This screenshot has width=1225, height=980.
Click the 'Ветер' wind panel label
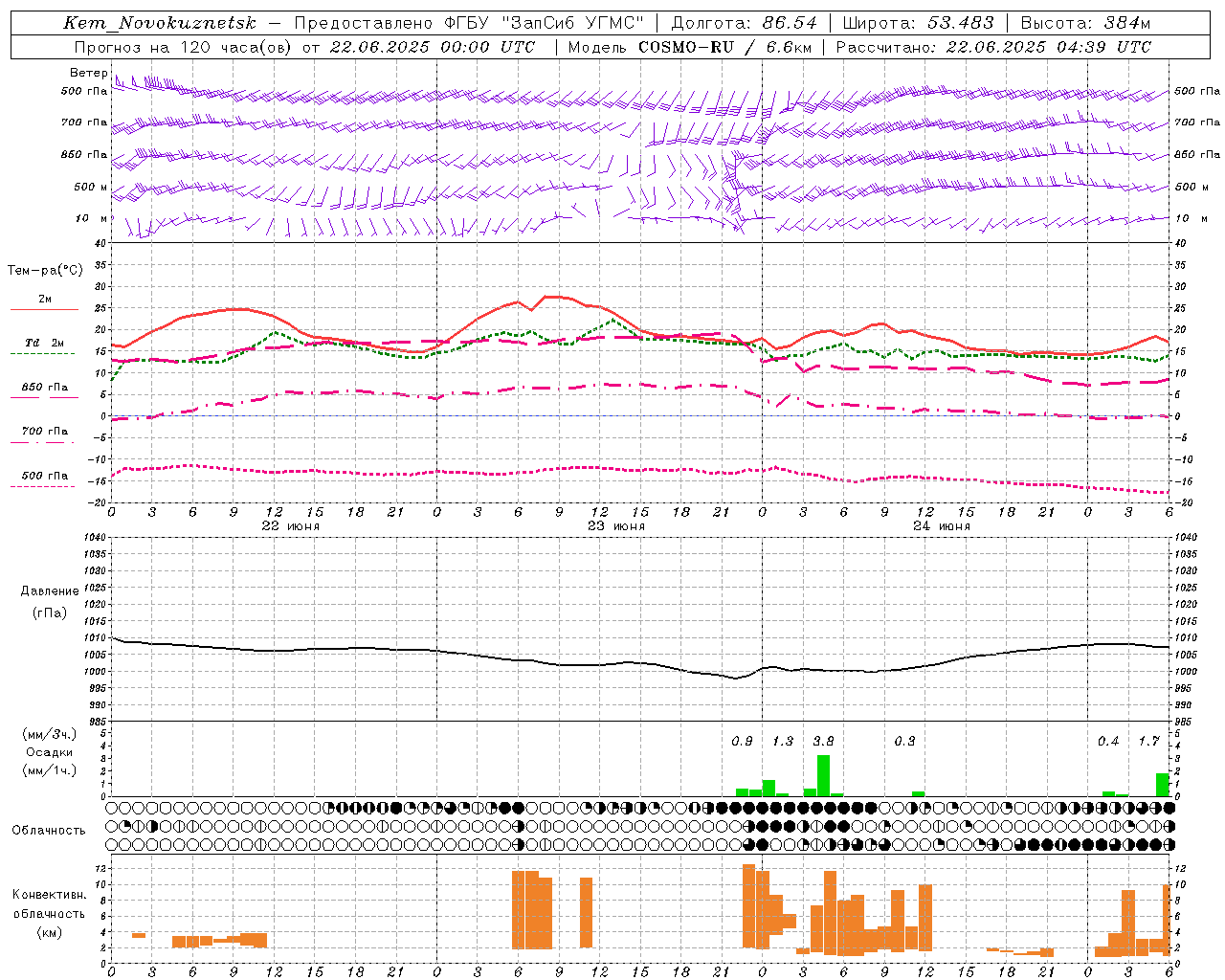click(x=89, y=73)
